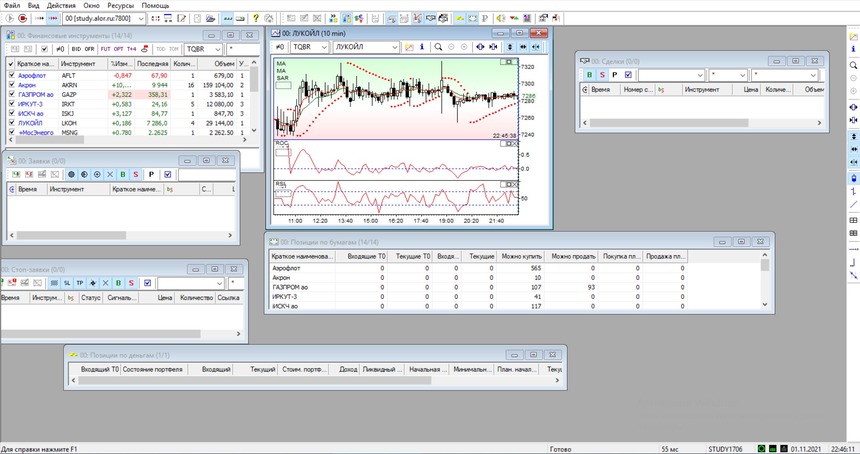Click the %Изм column header
The width and height of the screenshot is (860, 454).
pyautogui.click(x=121, y=64)
